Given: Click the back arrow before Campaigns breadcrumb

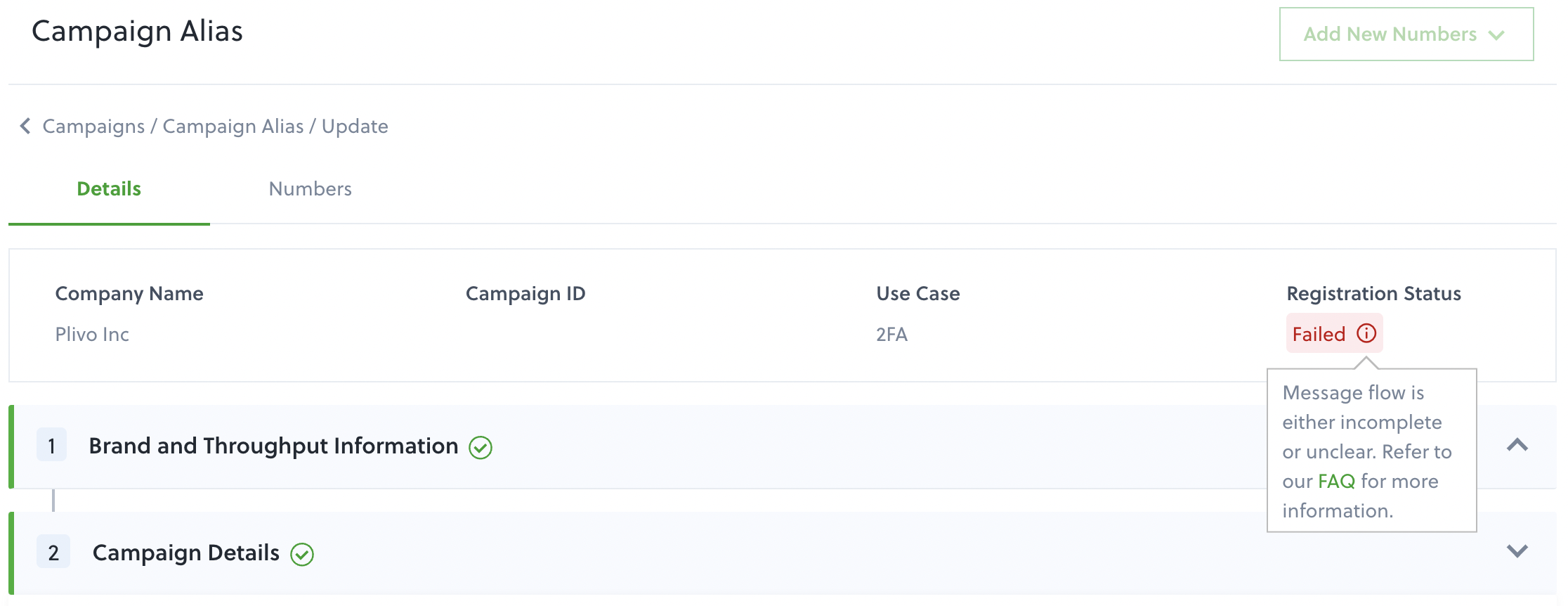Looking at the screenshot, I should click(x=25, y=126).
